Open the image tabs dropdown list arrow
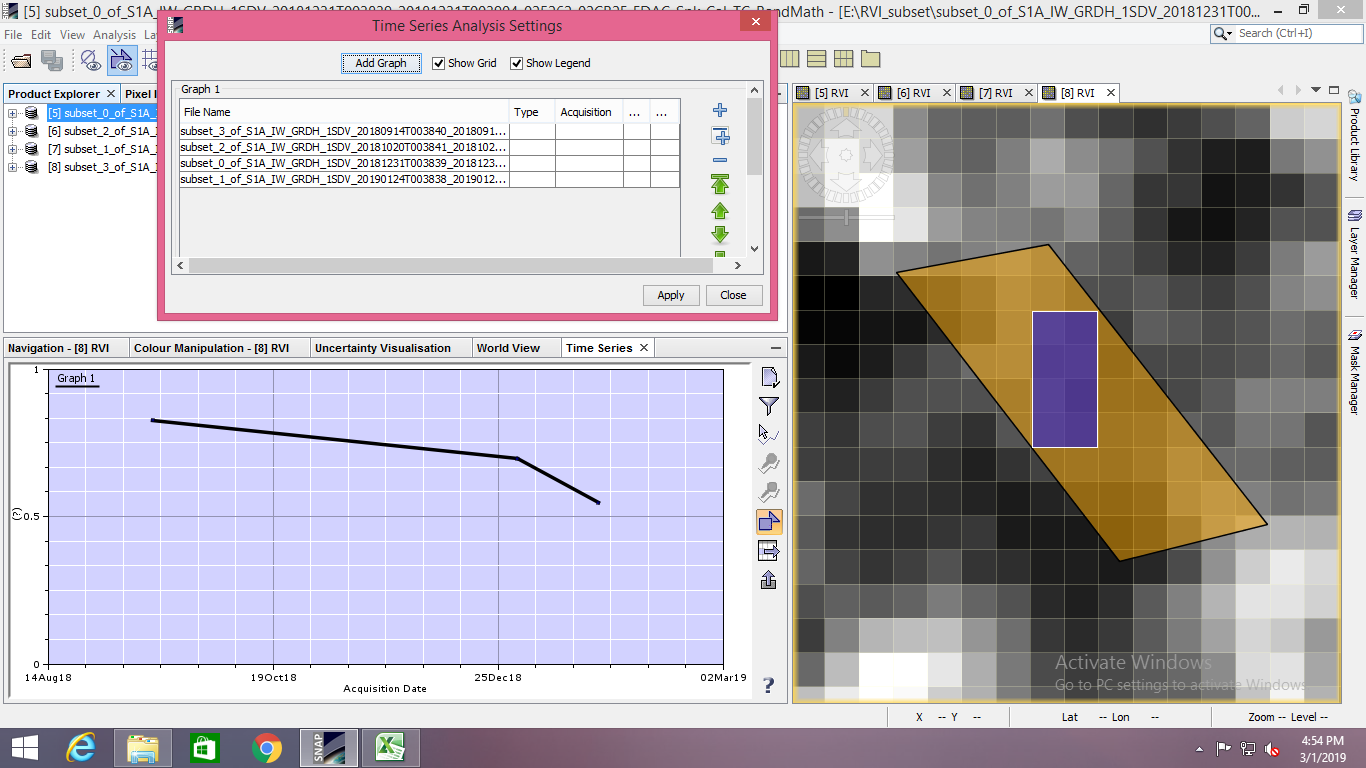Viewport: 1366px width, 768px height. click(x=1317, y=90)
